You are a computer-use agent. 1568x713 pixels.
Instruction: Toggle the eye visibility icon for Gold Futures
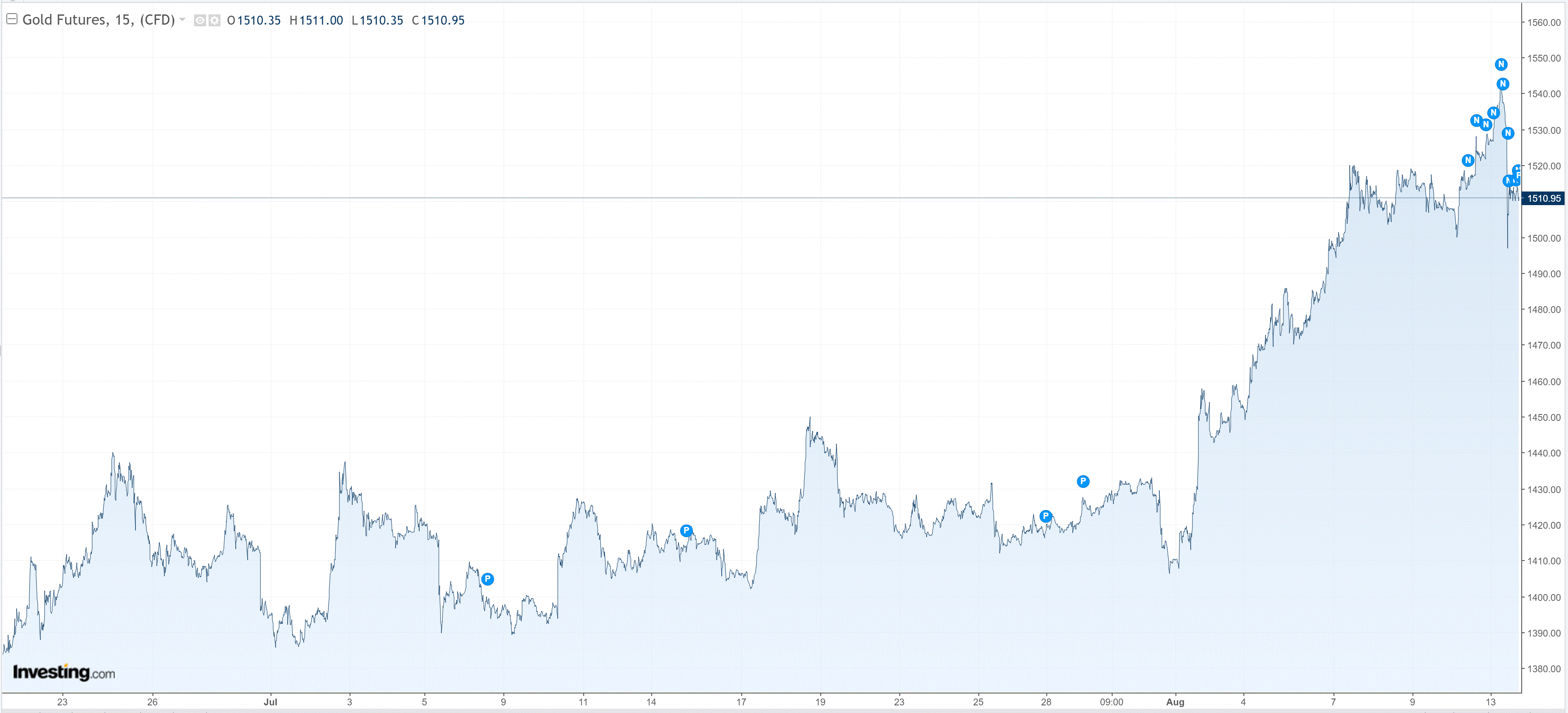(x=200, y=21)
